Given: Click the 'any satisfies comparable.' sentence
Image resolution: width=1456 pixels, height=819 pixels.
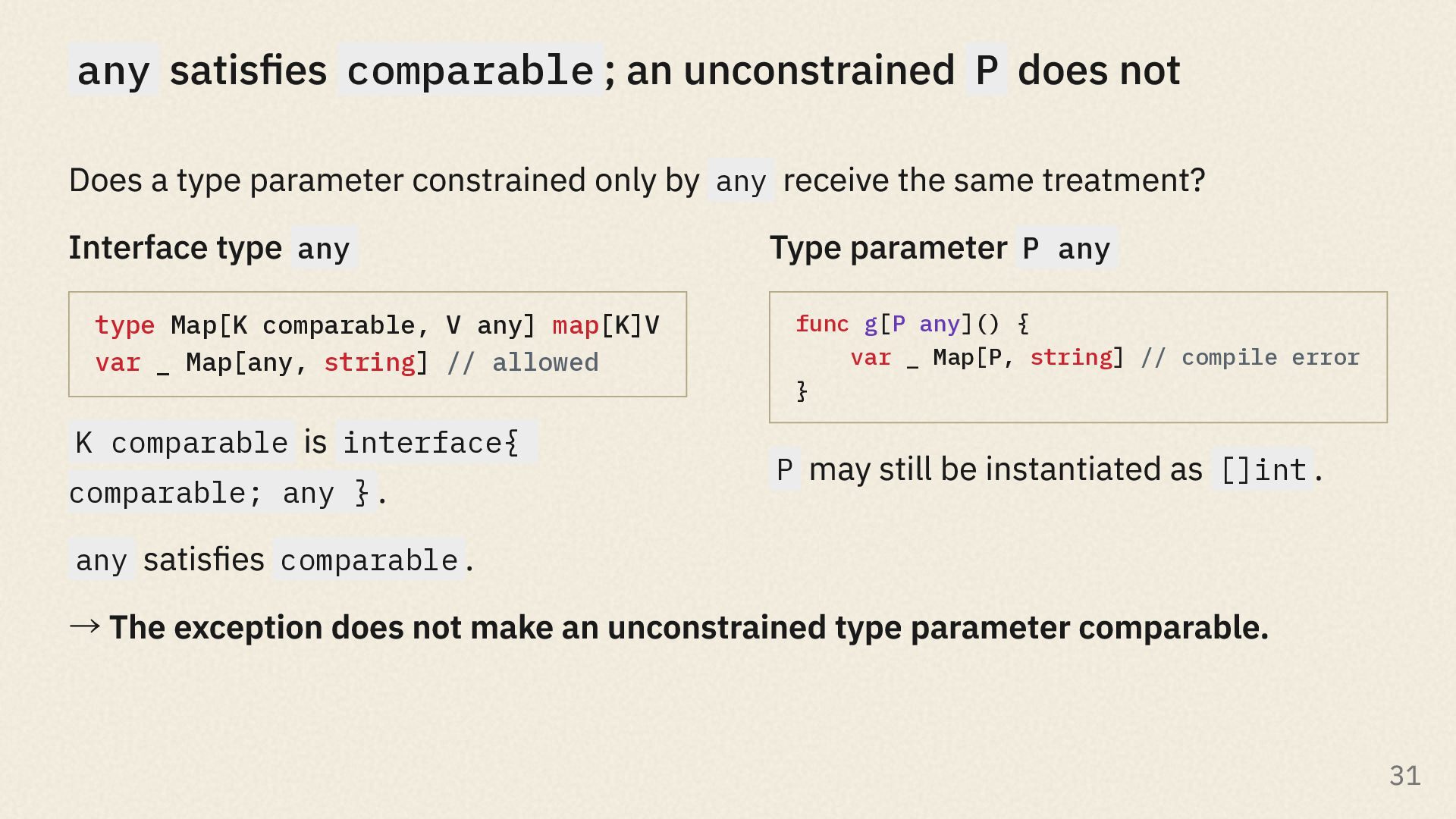Looking at the screenshot, I should (x=271, y=560).
